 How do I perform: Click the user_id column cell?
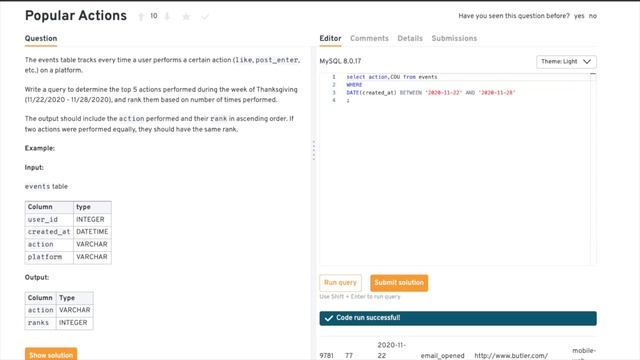(49, 220)
